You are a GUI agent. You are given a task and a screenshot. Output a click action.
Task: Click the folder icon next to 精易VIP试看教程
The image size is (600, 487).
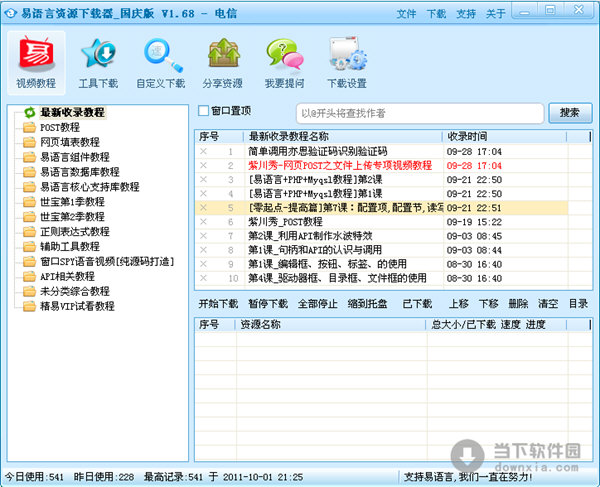[29, 306]
